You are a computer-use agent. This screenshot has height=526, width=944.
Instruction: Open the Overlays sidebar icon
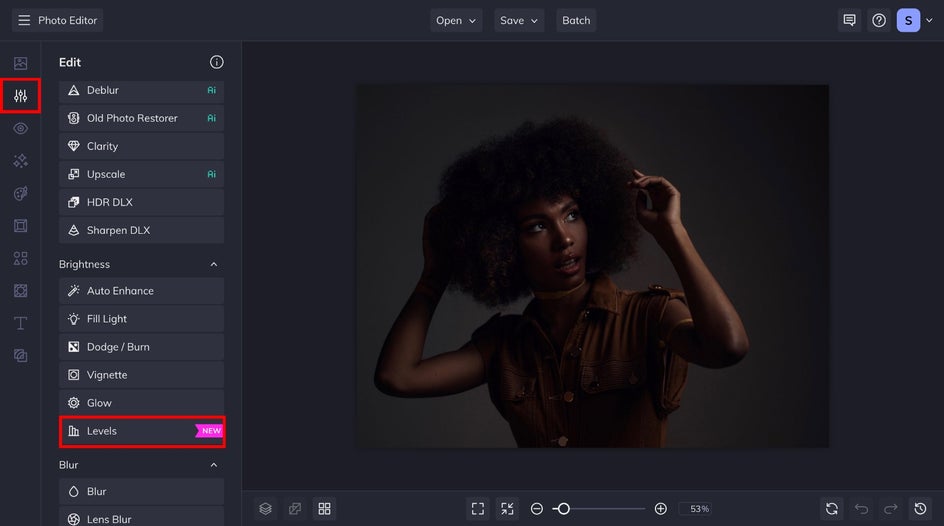[20, 291]
